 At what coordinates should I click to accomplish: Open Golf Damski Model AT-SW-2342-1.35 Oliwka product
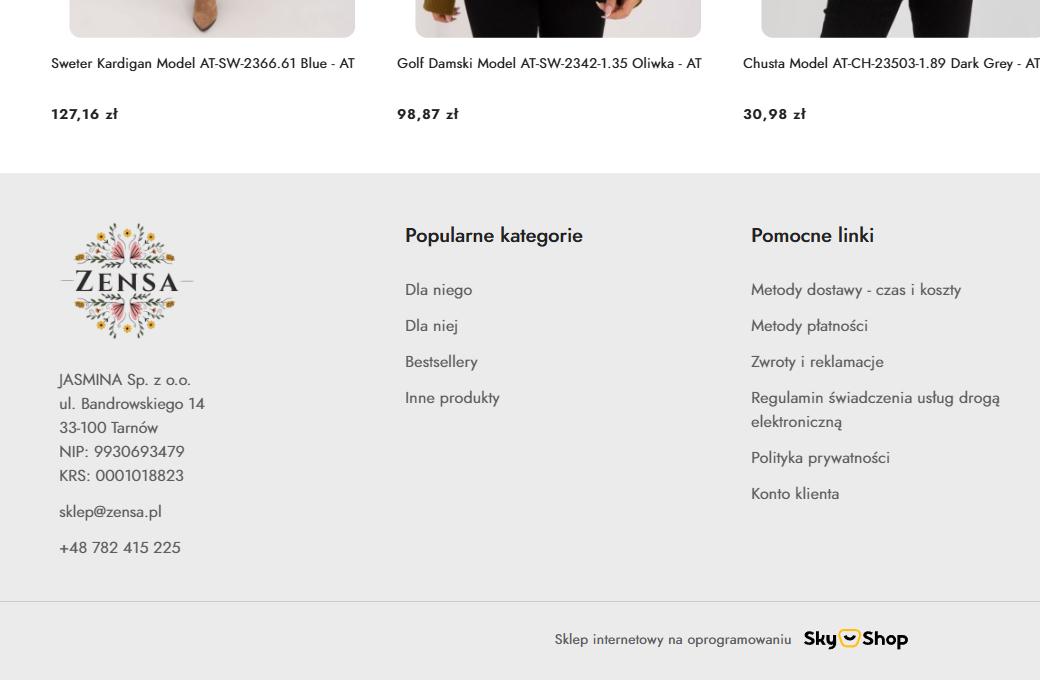click(x=549, y=64)
